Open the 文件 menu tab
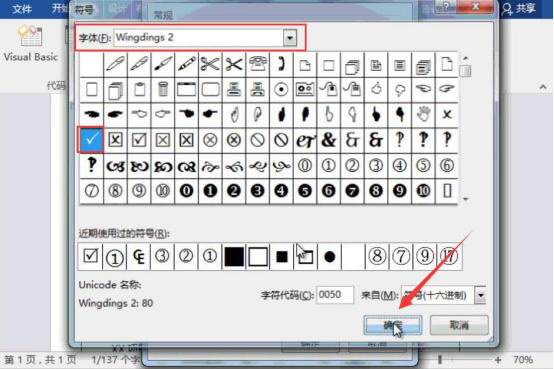 click(x=22, y=9)
